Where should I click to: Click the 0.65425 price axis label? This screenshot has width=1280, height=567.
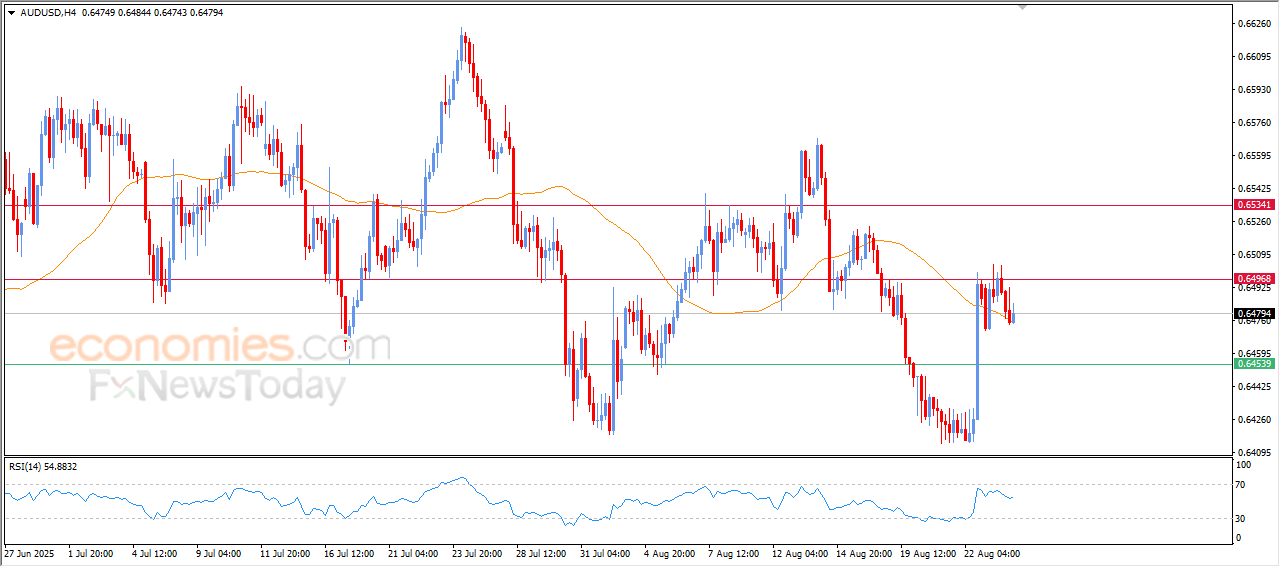click(1255, 189)
